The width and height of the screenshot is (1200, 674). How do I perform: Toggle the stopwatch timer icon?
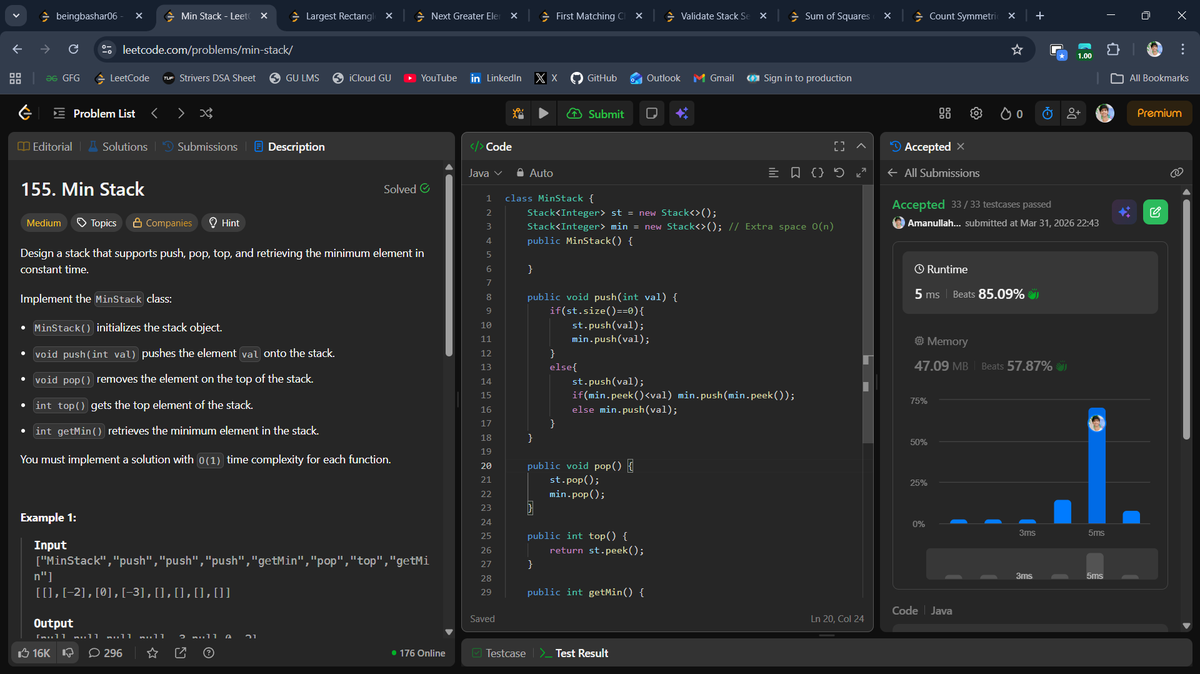[1047, 113]
